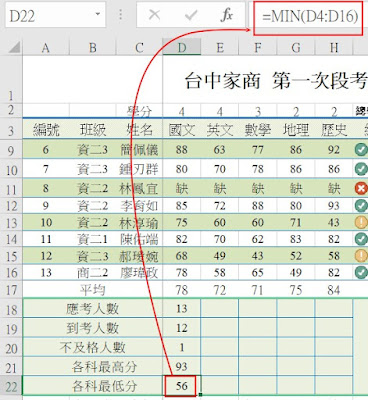368x400 pixels.
Task: Click the Enter checkmark icon in formula bar
Action: (191, 15)
